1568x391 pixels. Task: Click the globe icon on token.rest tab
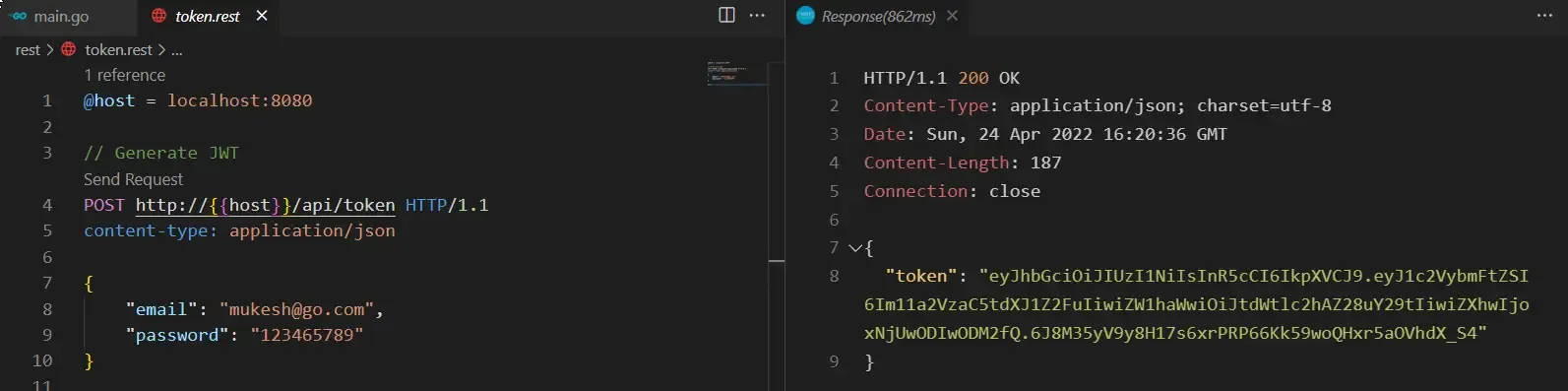158,16
